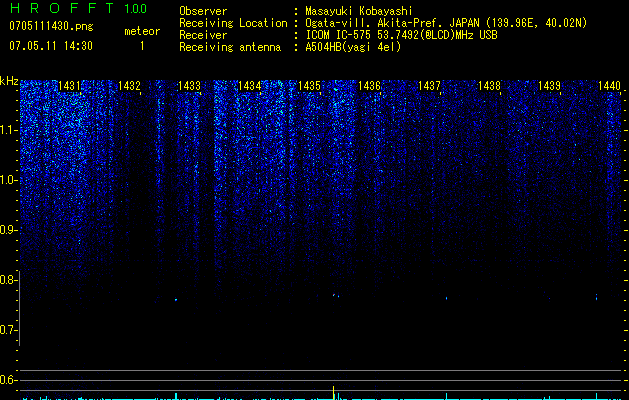
Task: Click the Receiver field label
Action: [x=203, y=35]
